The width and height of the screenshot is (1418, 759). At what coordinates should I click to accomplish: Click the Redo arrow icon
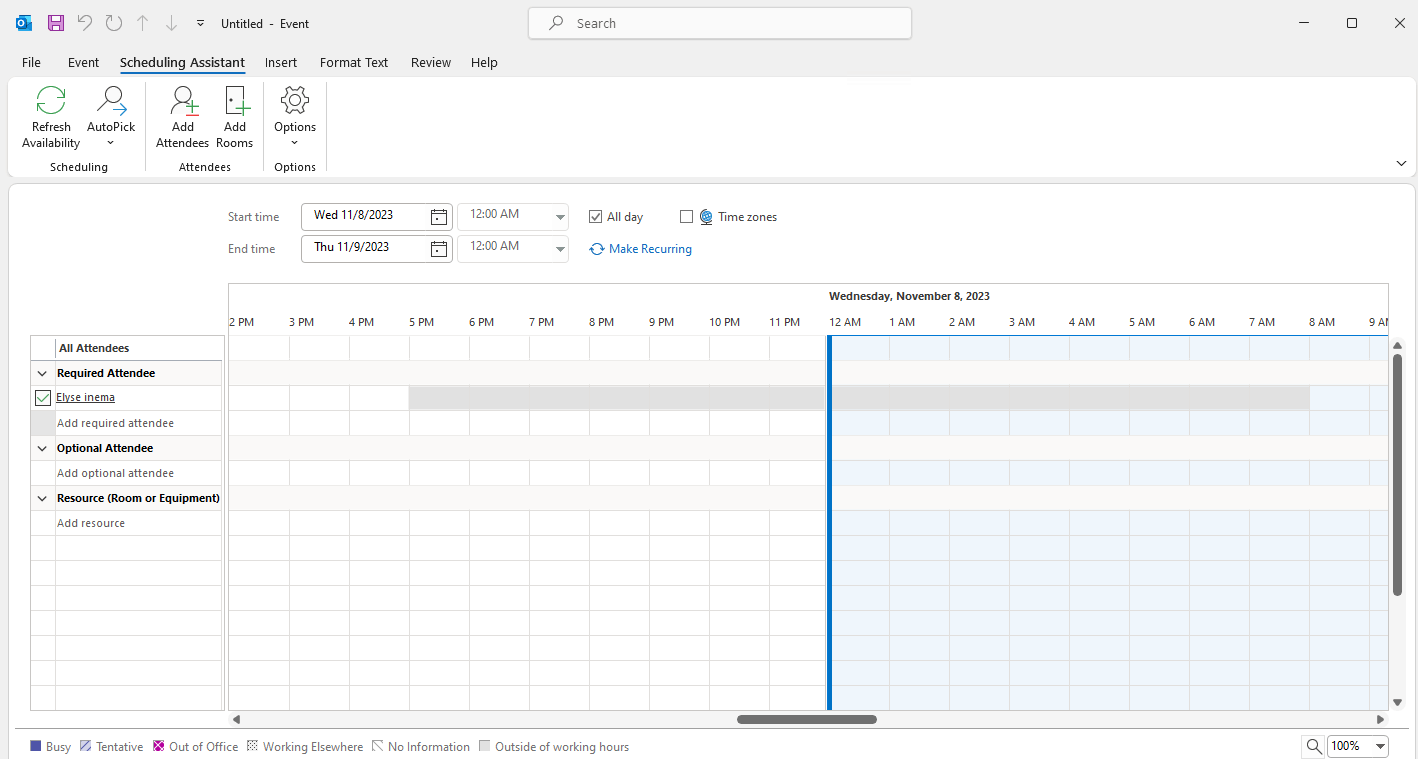pyautogui.click(x=114, y=23)
